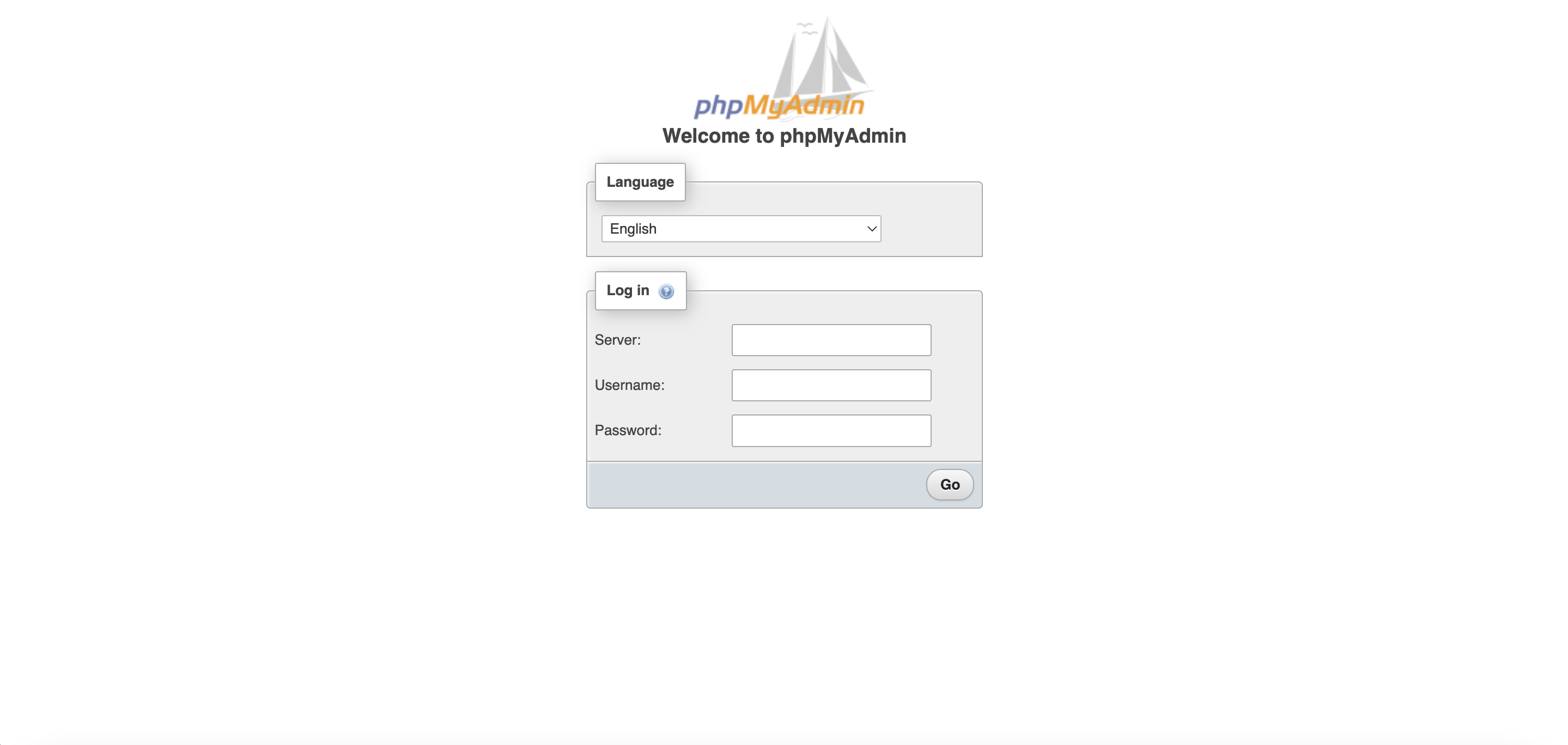The height and width of the screenshot is (745, 1568).
Task: Click the Username: label
Action: point(629,385)
